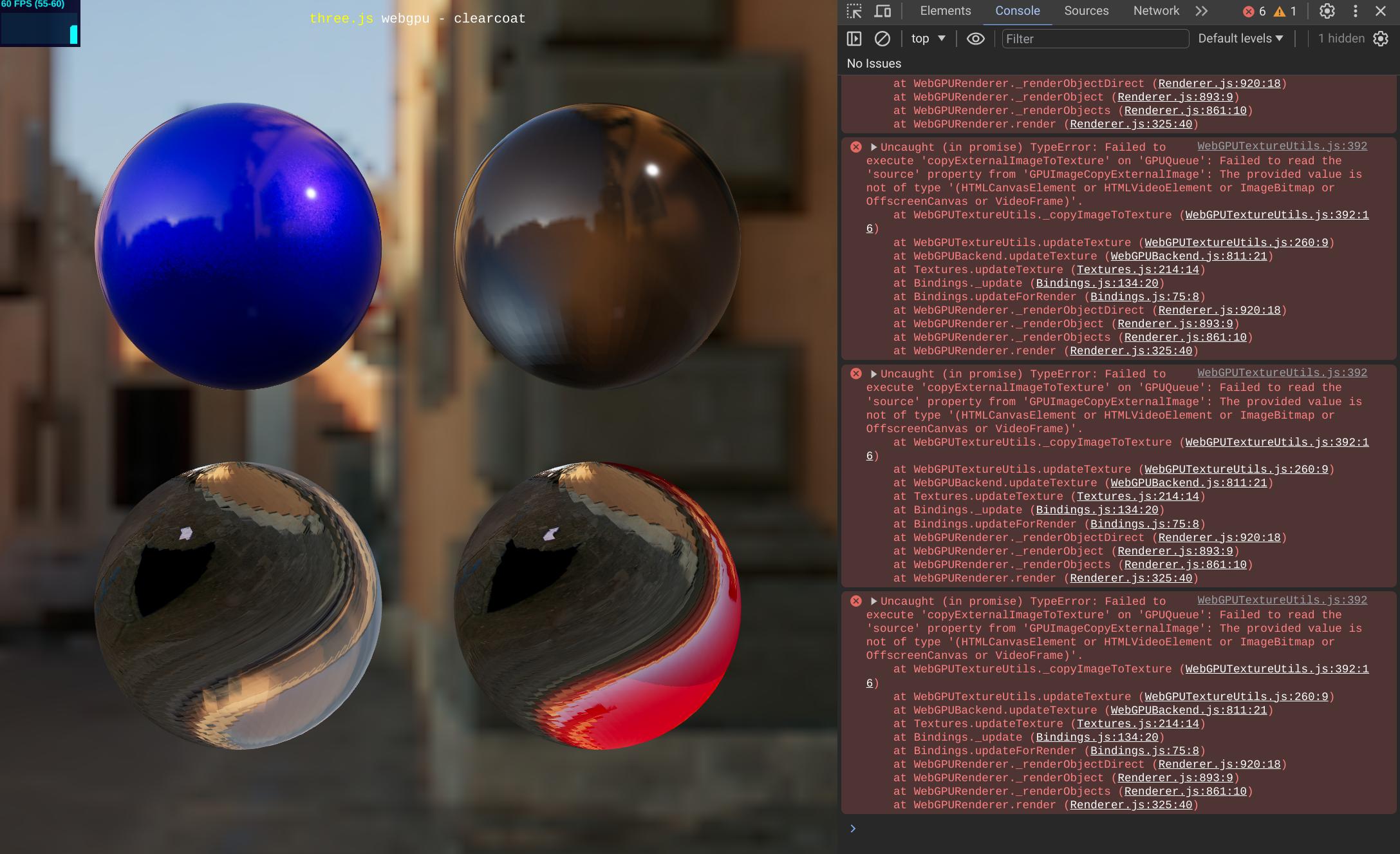Image resolution: width=1400 pixels, height=854 pixels.
Task: Toggle device toolbar emulation mode
Action: pyautogui.click(x=883, y=11)
